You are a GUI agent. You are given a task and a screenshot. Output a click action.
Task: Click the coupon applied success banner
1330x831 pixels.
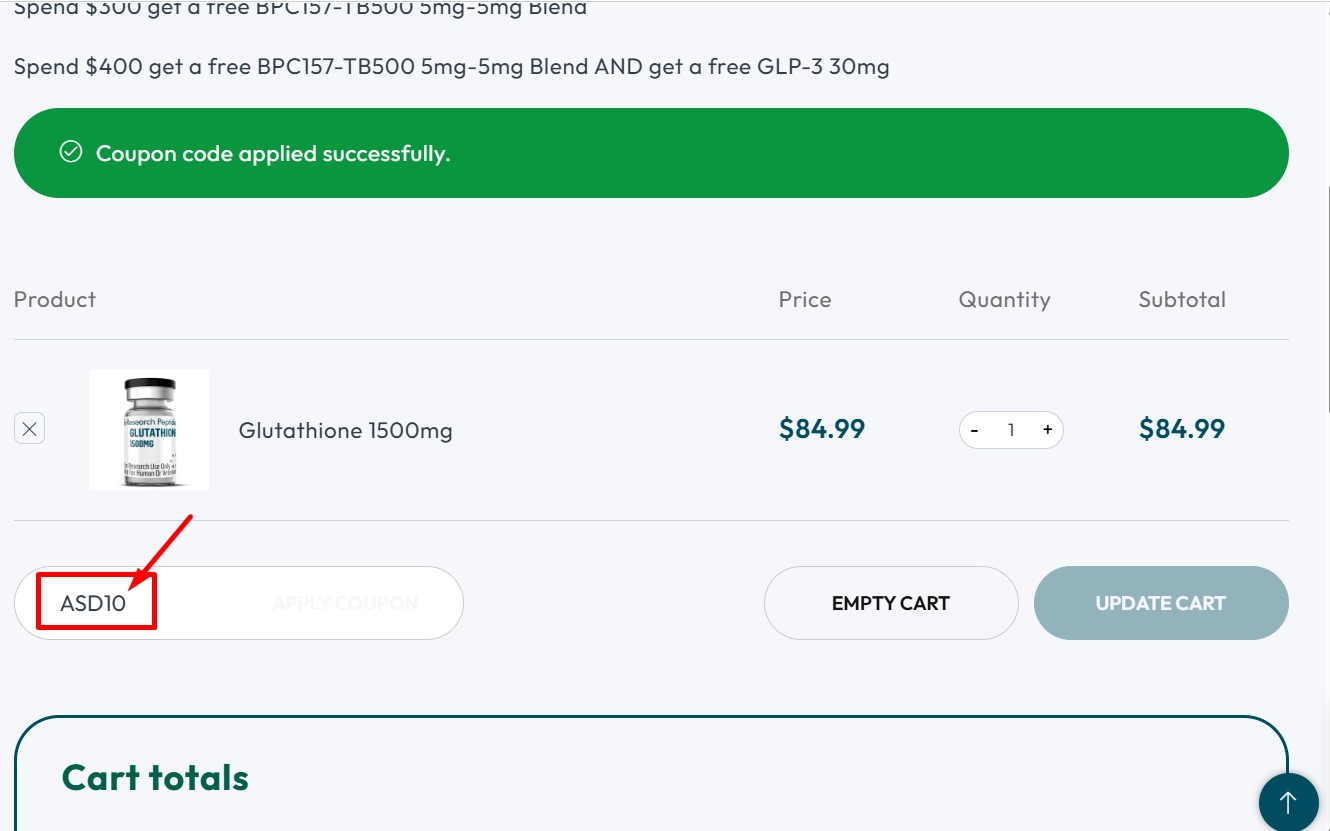click(650, 152)
